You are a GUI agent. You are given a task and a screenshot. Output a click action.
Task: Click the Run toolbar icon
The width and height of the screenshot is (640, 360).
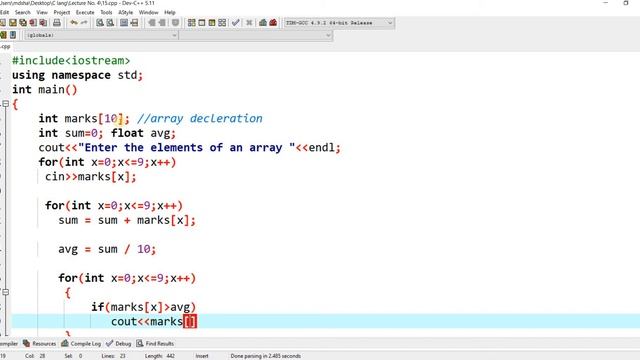click(x=202, y=23)
